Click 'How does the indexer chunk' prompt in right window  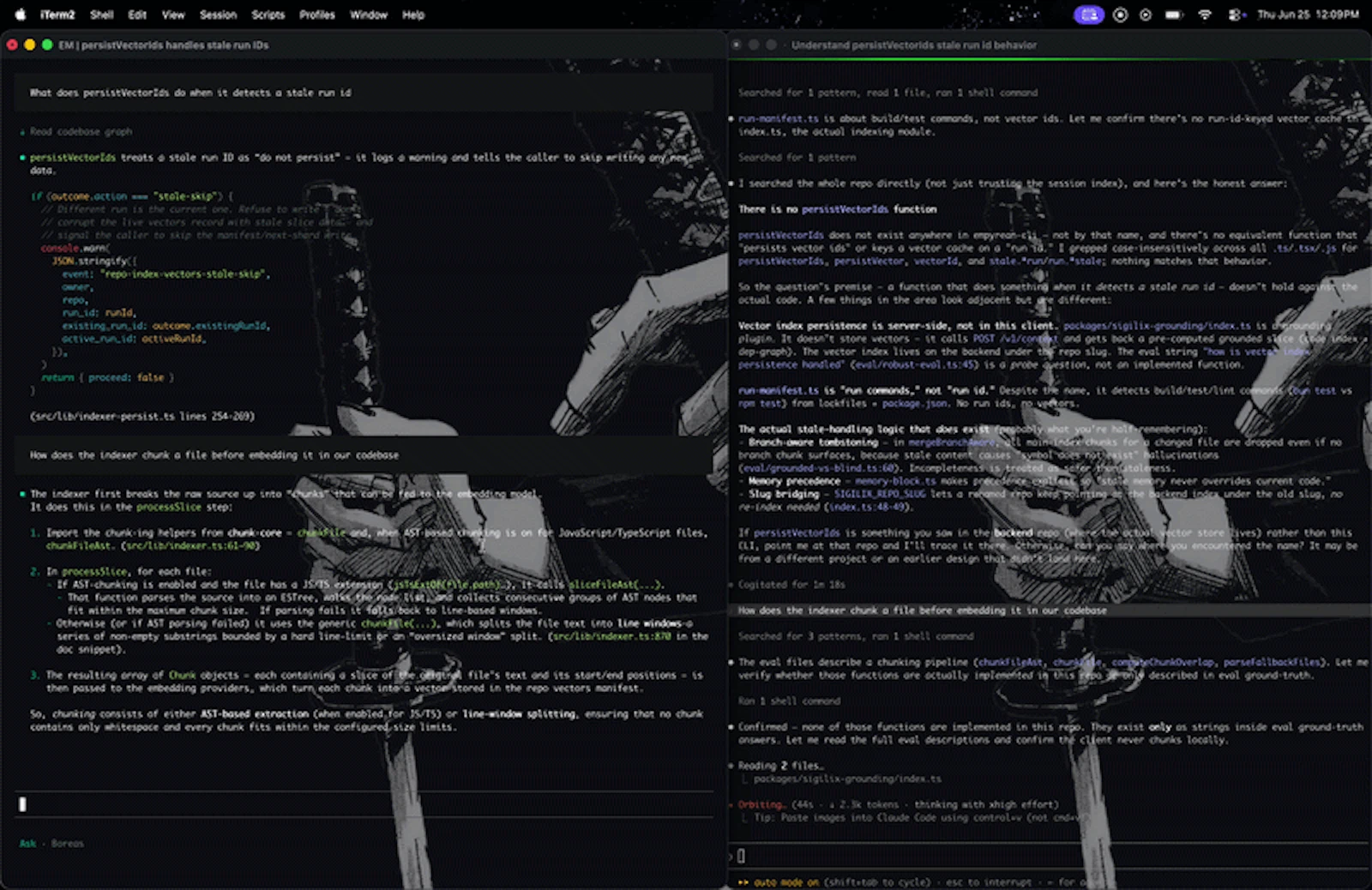coord(923,610)
